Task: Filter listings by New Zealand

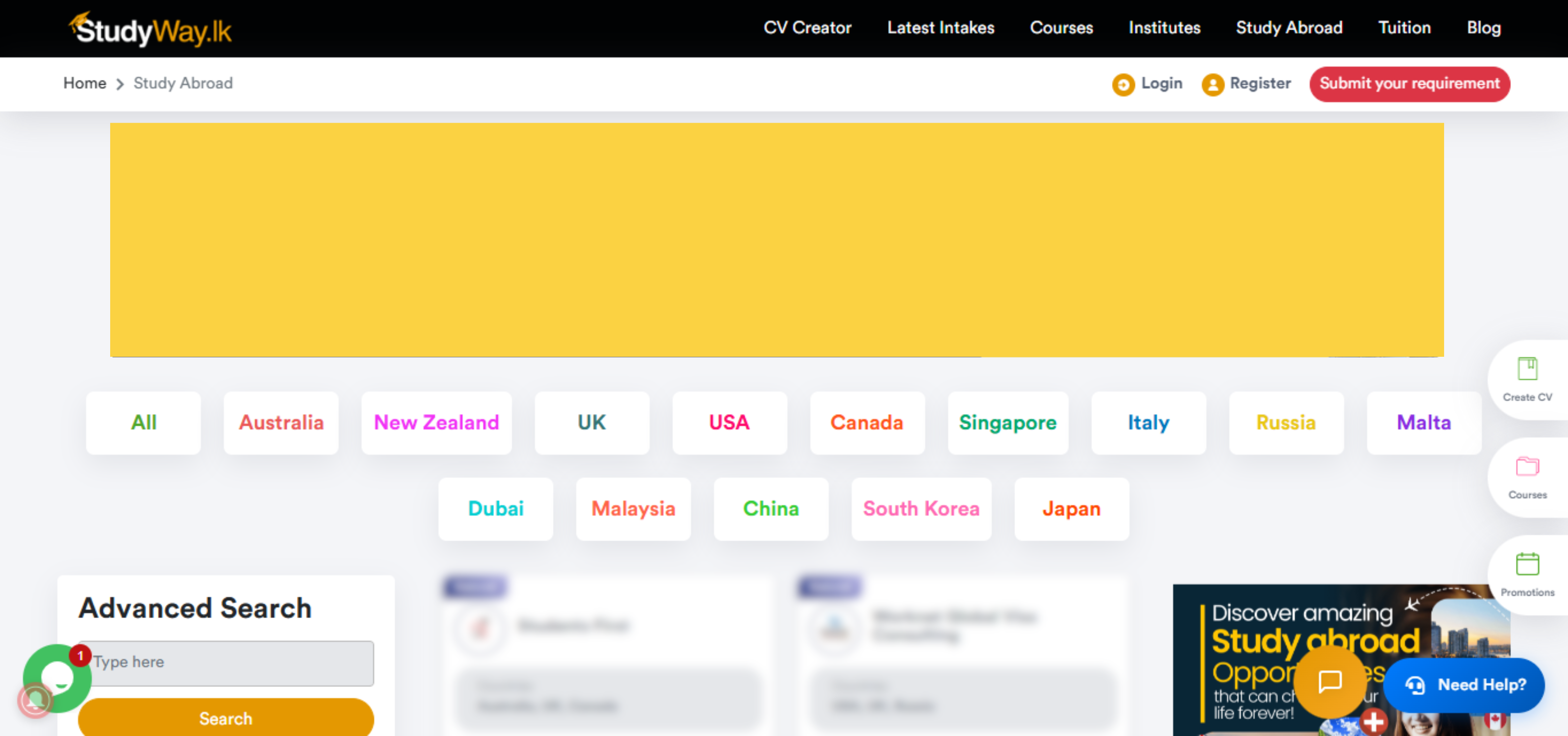Action: click(436, 422)
